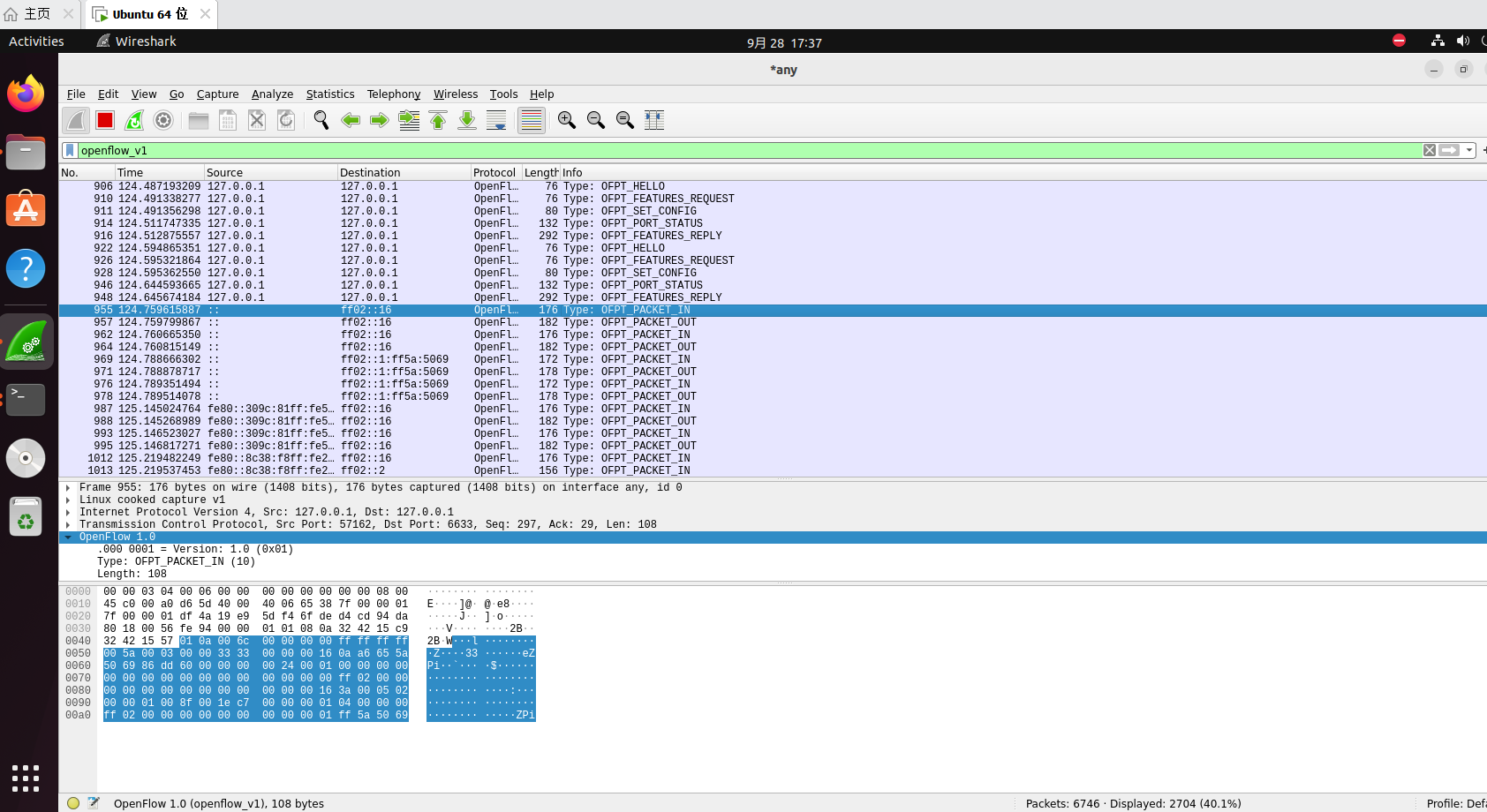Select packet 957 OFPT_PACKET_OUT row

tap(773, 322)
